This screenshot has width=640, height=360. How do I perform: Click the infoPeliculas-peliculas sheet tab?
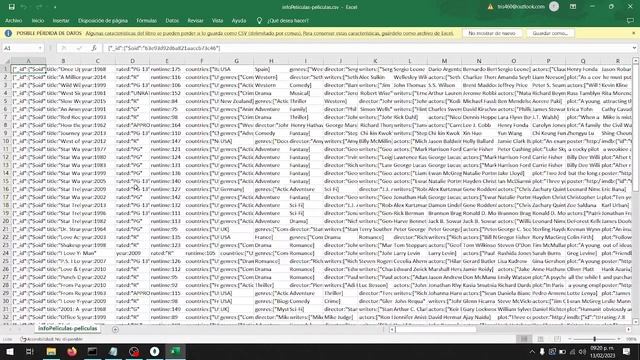[68, 329]
